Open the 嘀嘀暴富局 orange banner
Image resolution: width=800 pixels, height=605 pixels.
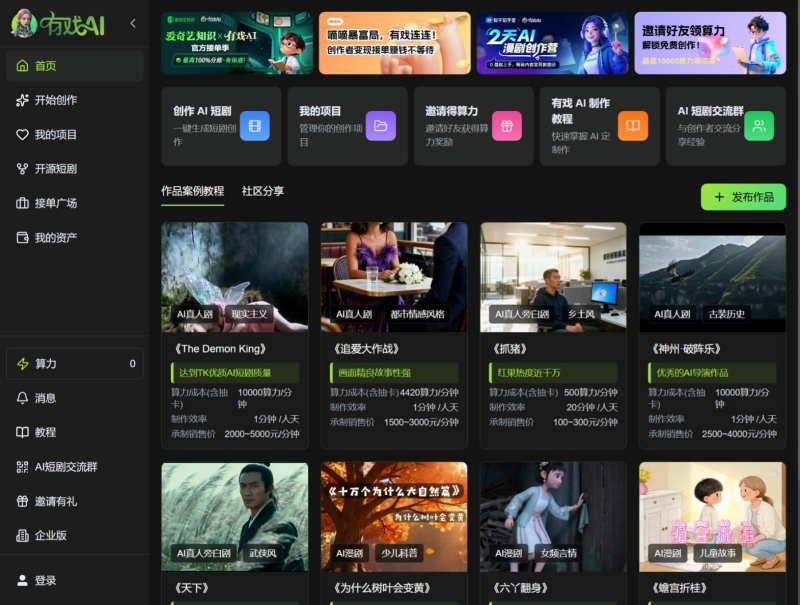[394, 43]
